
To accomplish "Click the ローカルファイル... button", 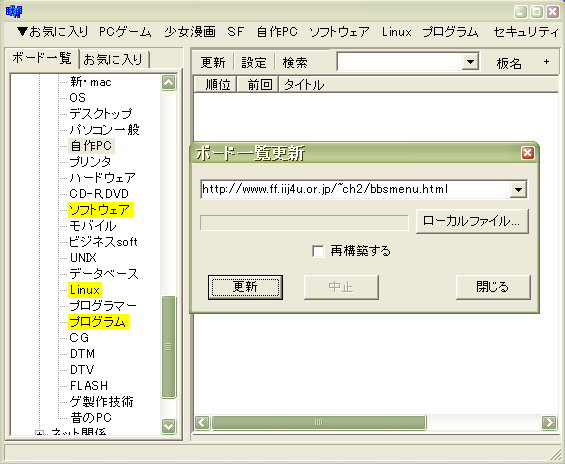I will (472, 221).
